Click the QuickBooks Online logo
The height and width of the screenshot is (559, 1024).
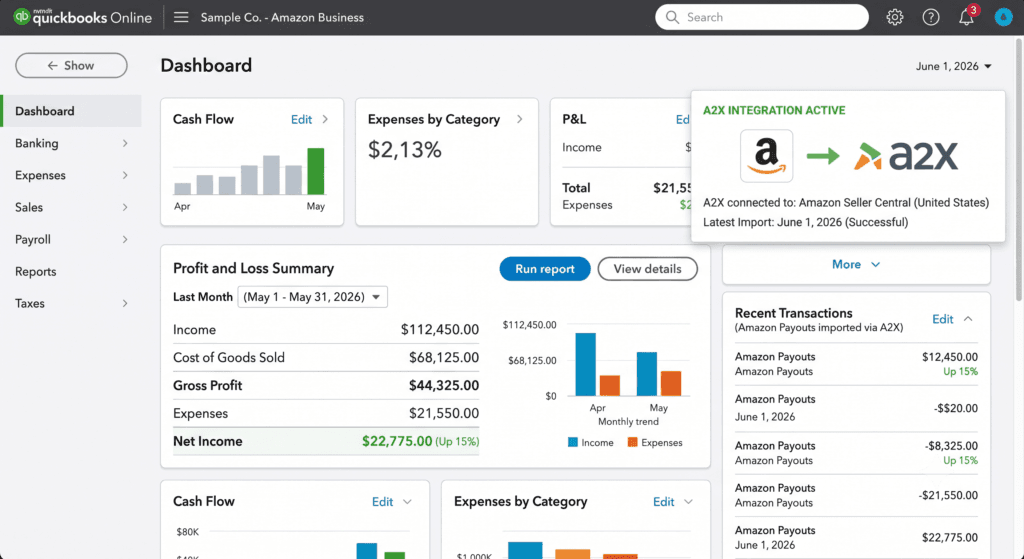click(82, 17)
